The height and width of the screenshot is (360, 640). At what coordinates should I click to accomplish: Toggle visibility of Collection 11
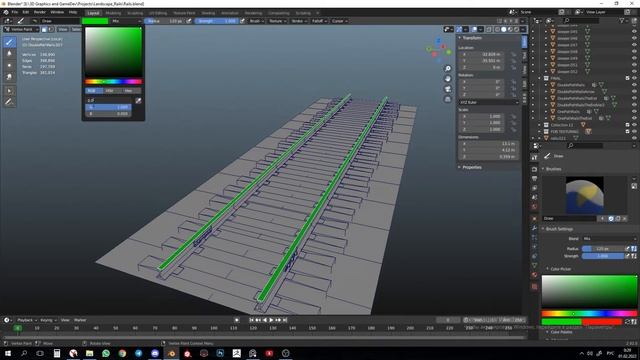pyautogui.click(x=634, y=125)
